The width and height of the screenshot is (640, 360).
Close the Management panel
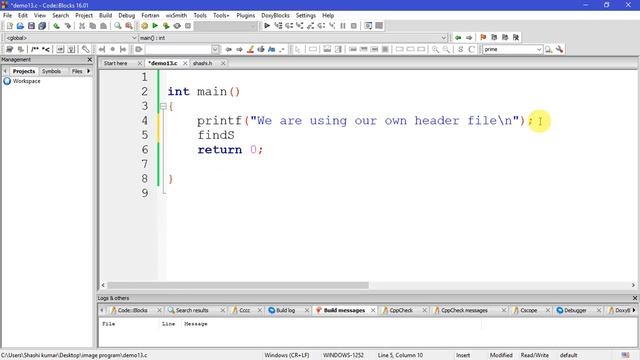pos(90,60)
